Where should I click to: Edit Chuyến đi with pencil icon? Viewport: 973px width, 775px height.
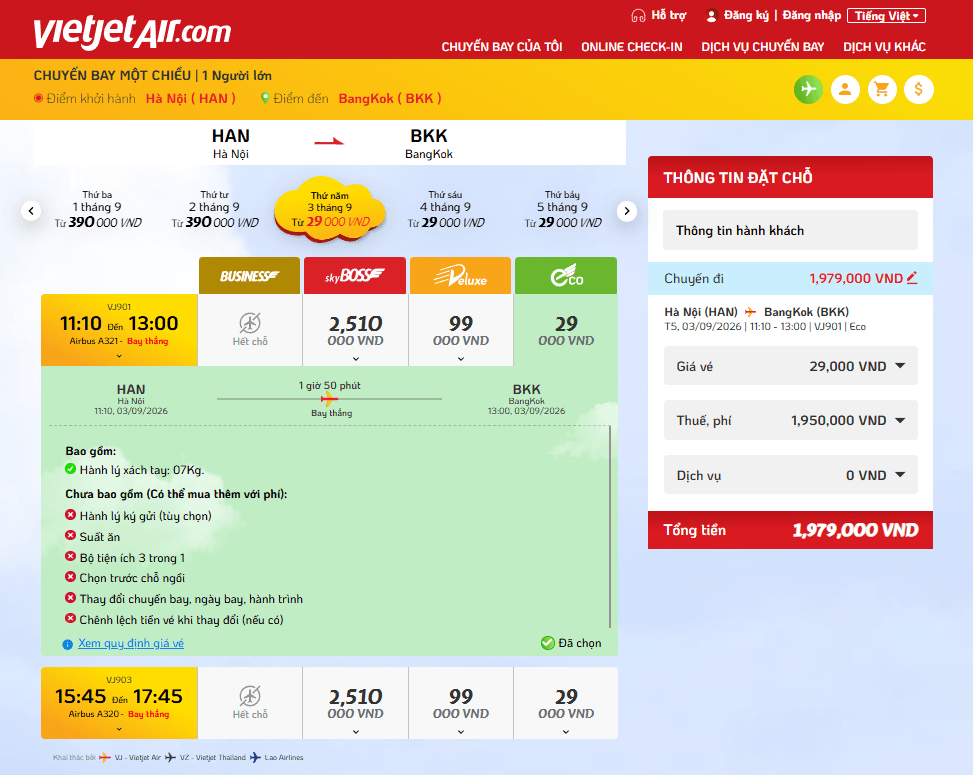[912, 278]
